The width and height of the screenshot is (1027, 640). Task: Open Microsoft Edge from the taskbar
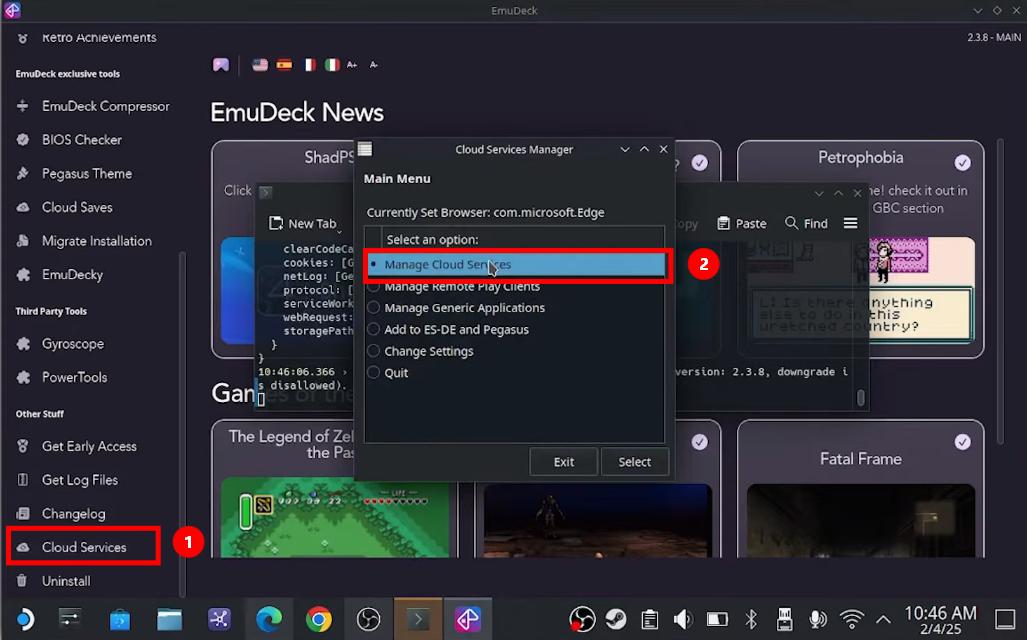click(x=269, y=619)
